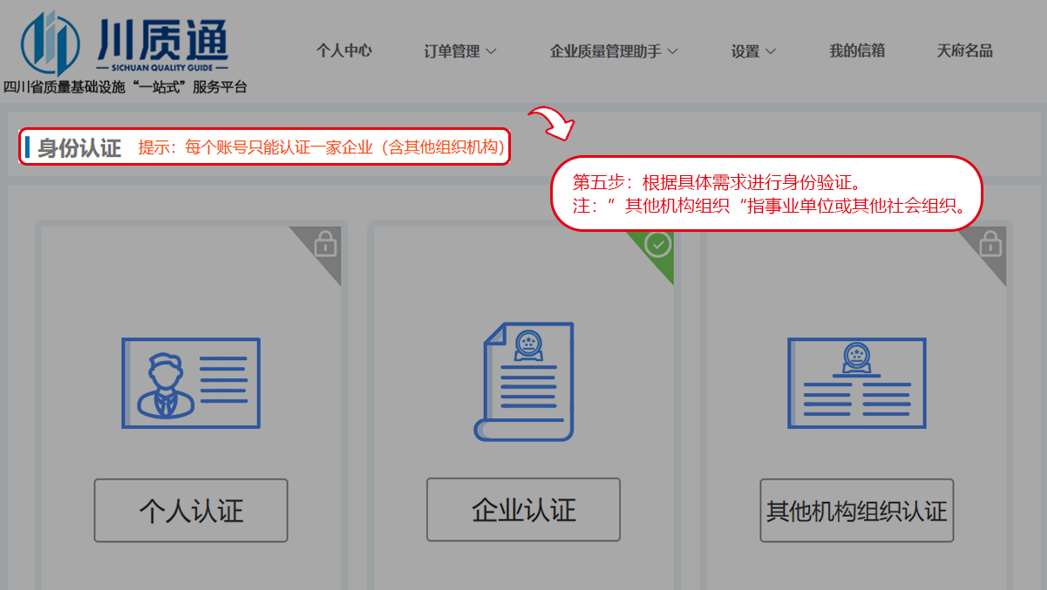Viewport: 1047px width, 590px height.
Task: Click the green checkmark badge on 企业认证 card
Action: (x=657, y=245)
